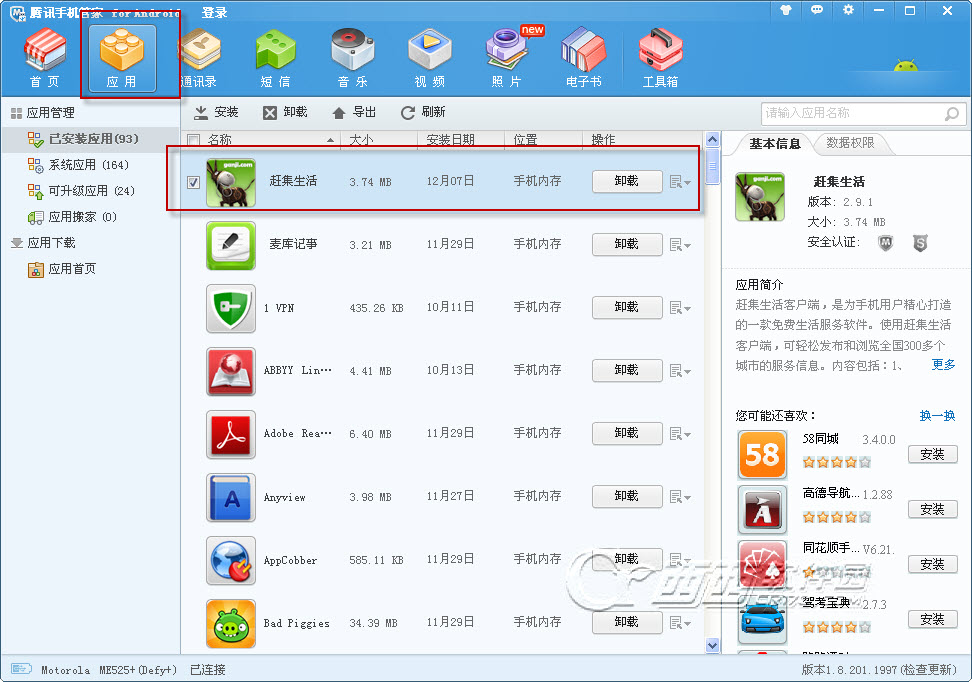This screenshot has height=682, width=972.
Task: Click the Bad Piggies app icon
Action: coord(231,623)
